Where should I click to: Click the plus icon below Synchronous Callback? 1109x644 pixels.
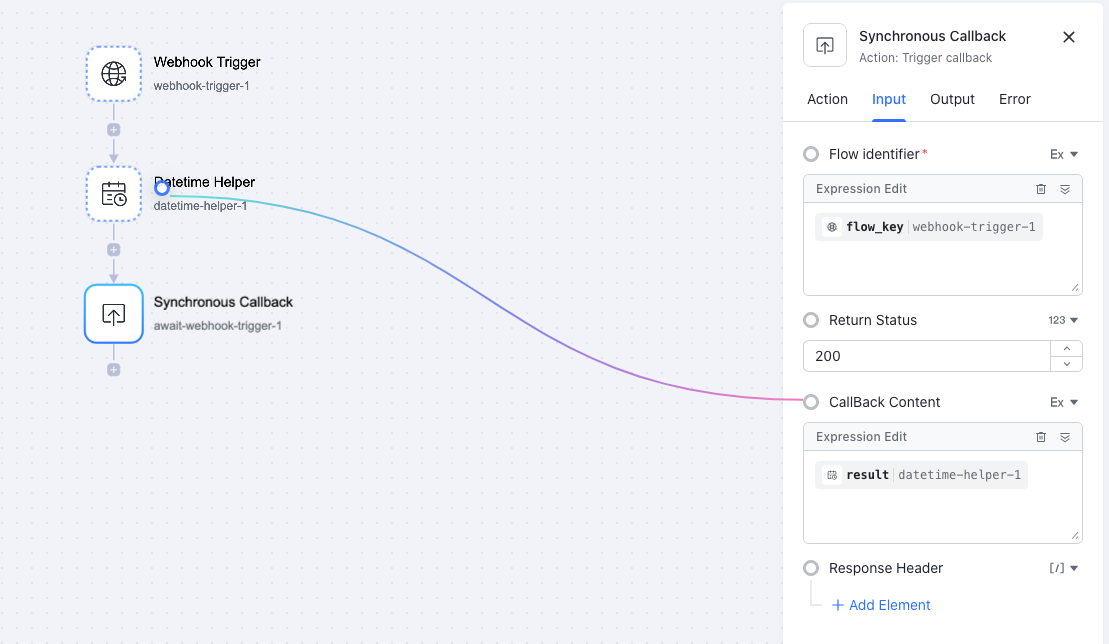(x=113, y=369)
